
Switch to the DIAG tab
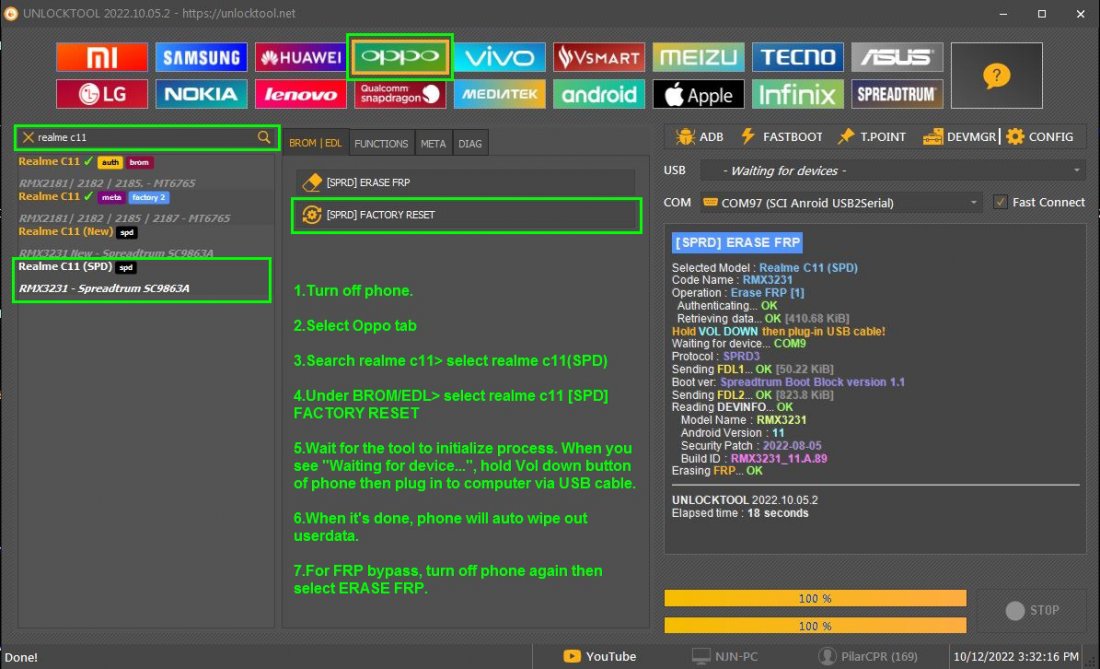coord(469,143)
